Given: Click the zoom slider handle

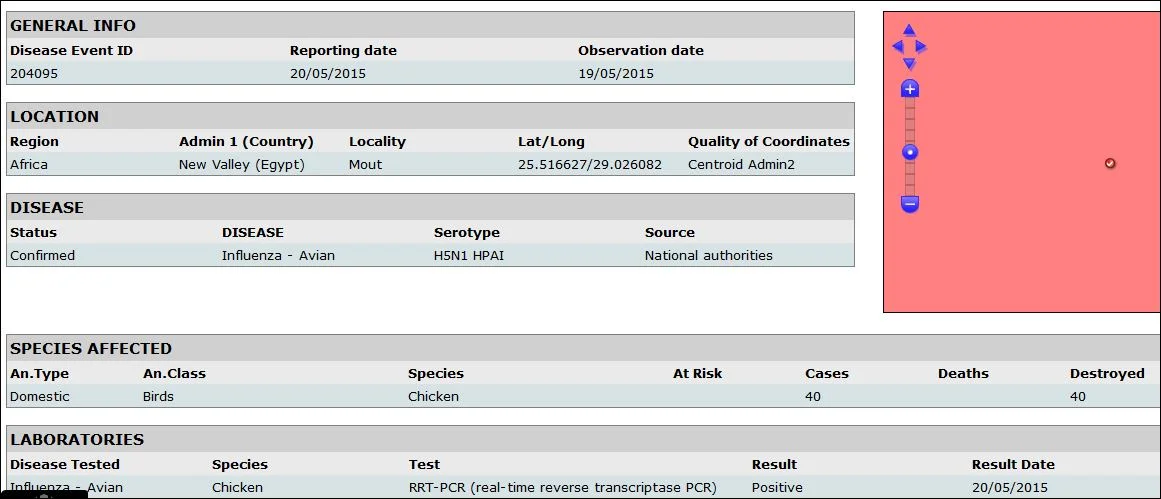Looking at the screenshot, I should (x=910, y=153).
